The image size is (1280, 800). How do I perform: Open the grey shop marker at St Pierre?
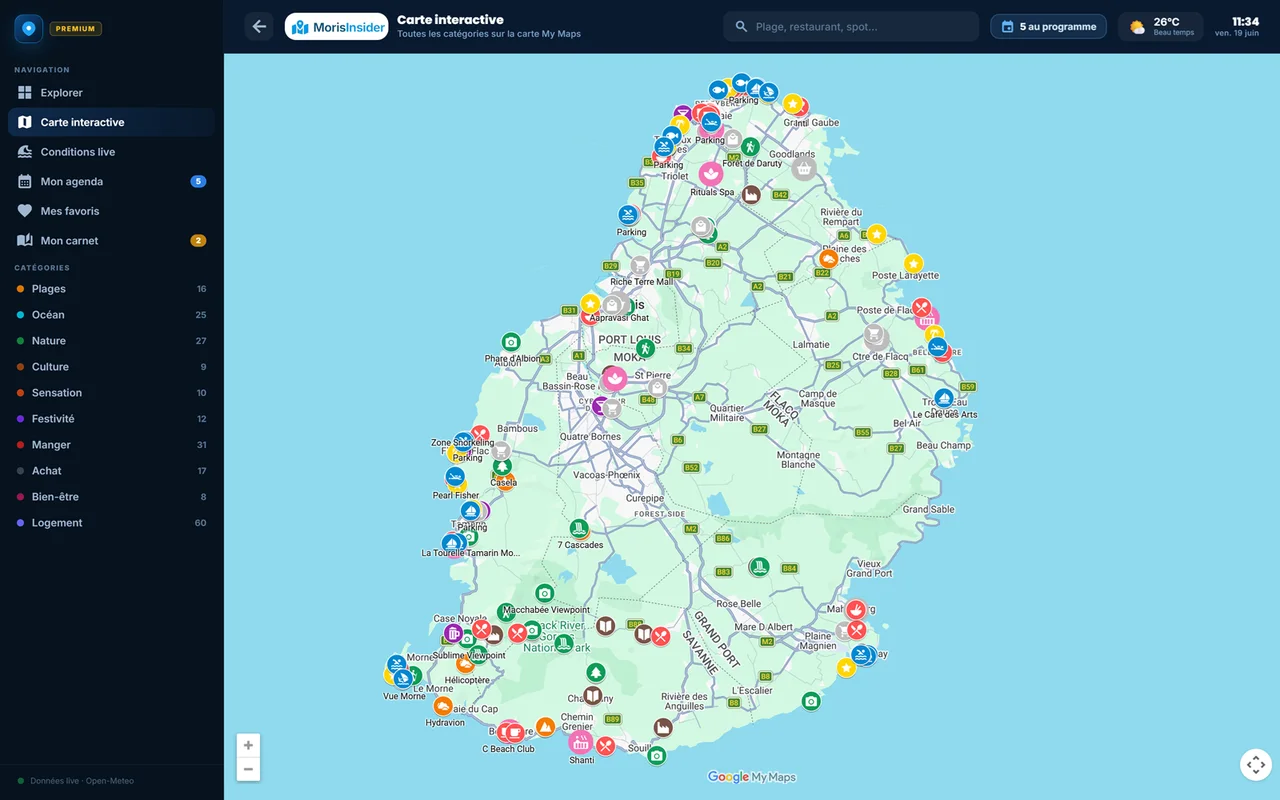point(657,388)
